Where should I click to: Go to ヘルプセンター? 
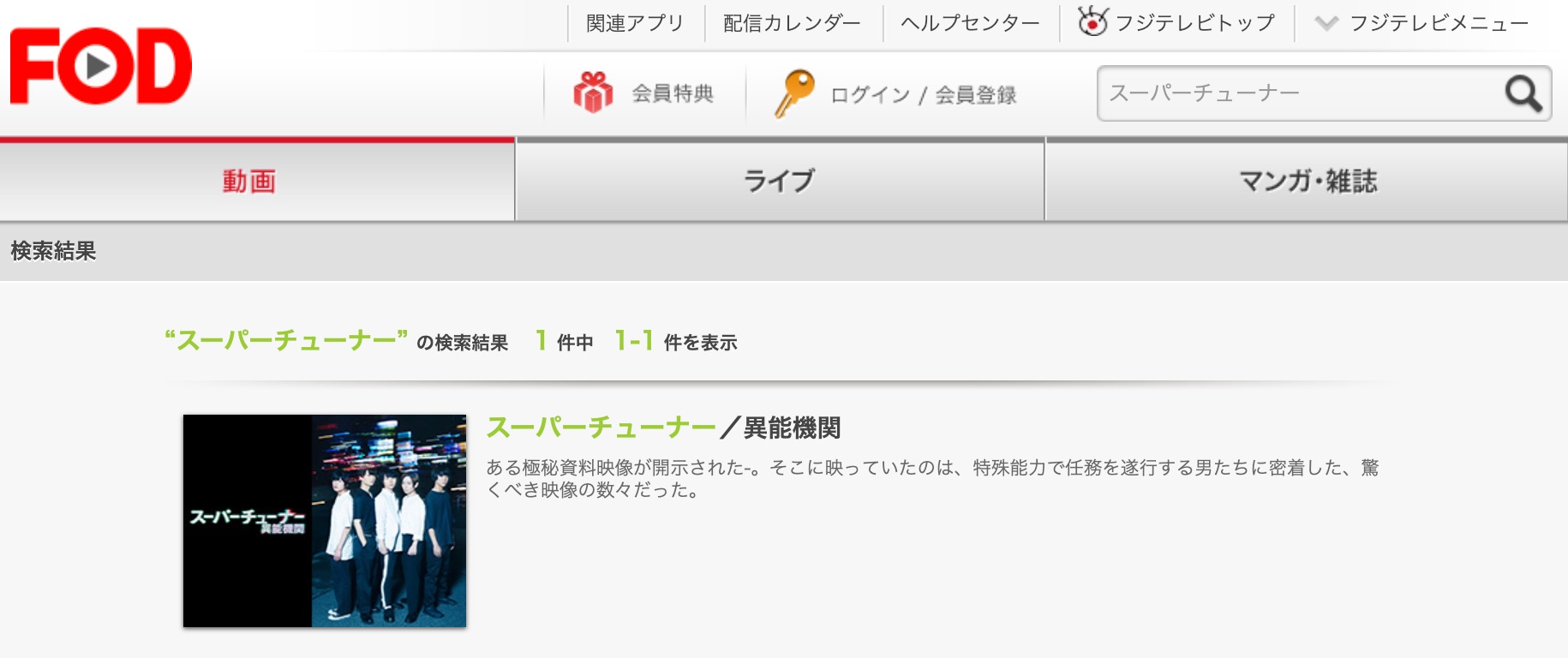tap(970, 23)
